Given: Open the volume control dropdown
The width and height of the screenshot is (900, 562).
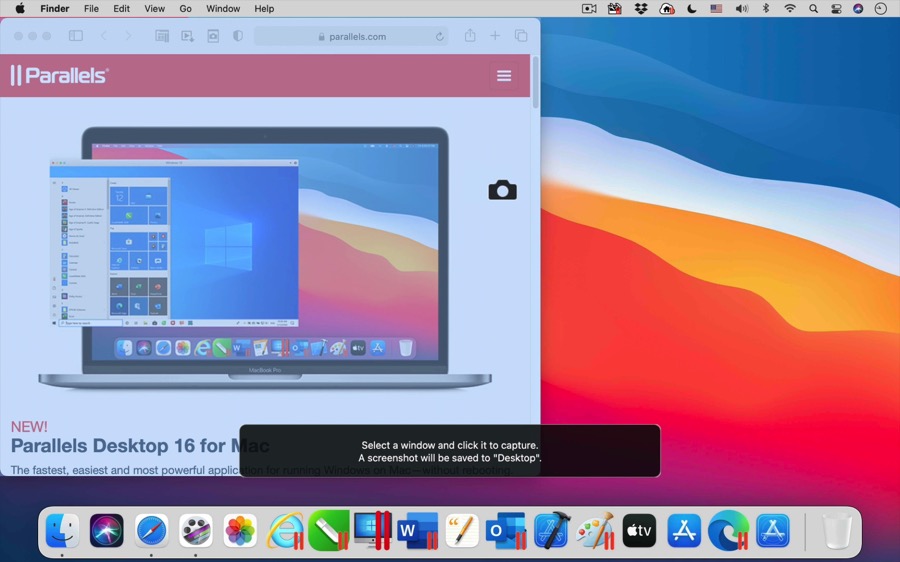Looking at the screenshot, I should [741, 9].
